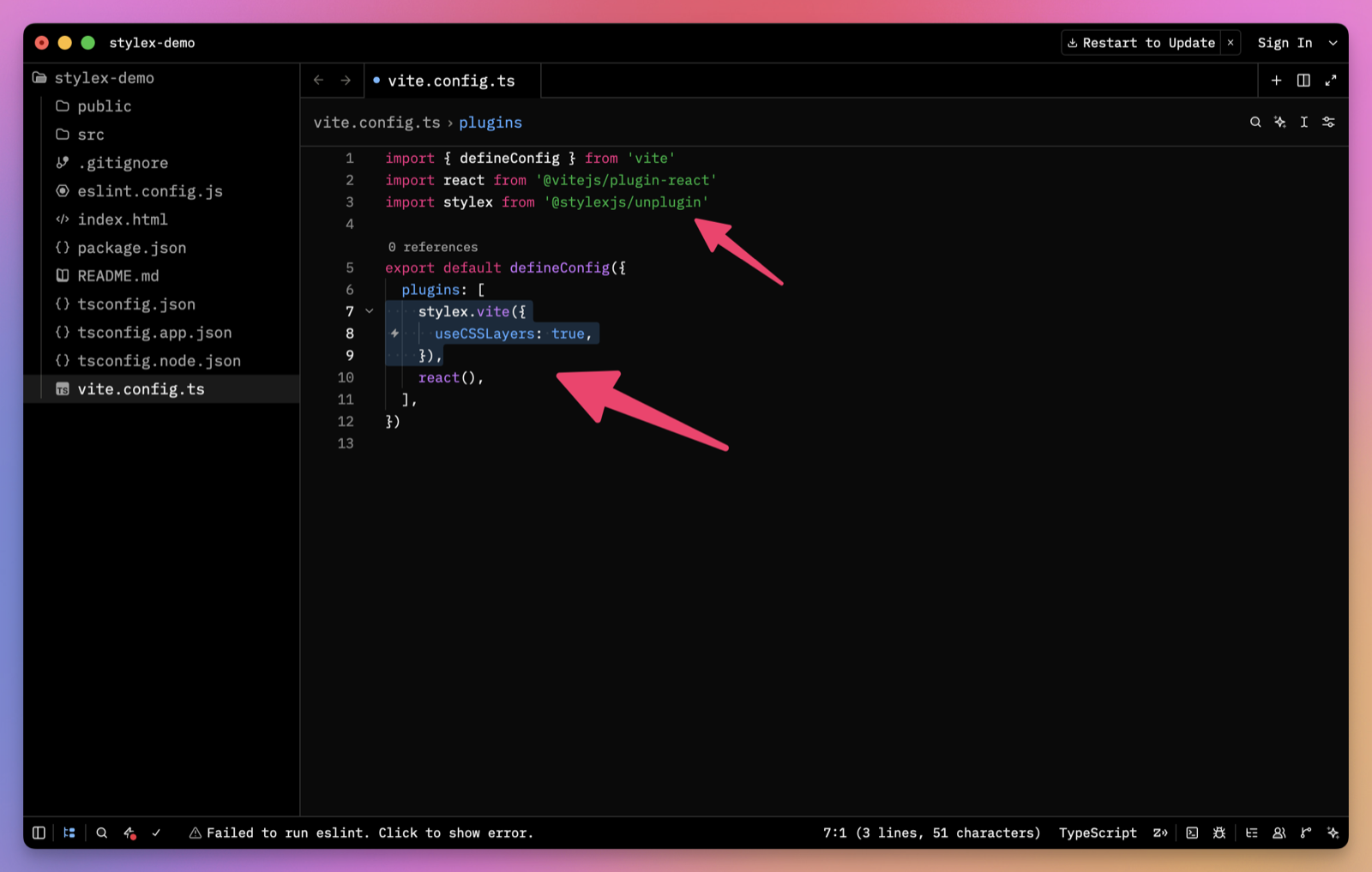Zoom the editor pane with expand icon
The image size is (1372, 872).
pyautogui.click(x=1331, y=80)
